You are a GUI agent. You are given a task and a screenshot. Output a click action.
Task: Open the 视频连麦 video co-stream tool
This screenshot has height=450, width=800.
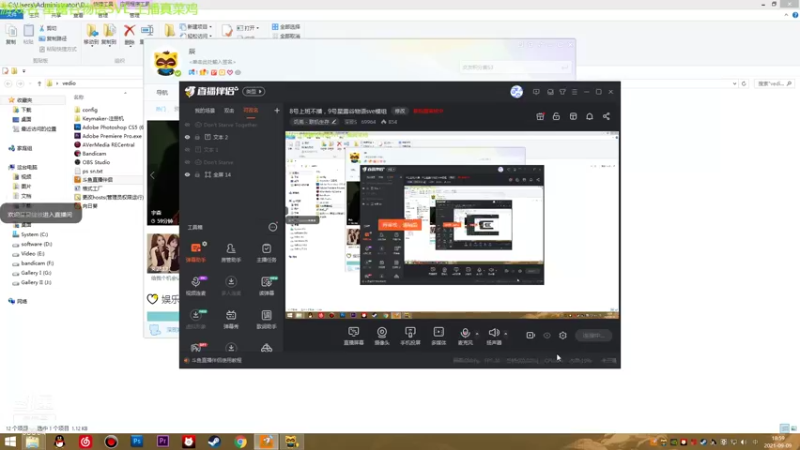(196, 286)
